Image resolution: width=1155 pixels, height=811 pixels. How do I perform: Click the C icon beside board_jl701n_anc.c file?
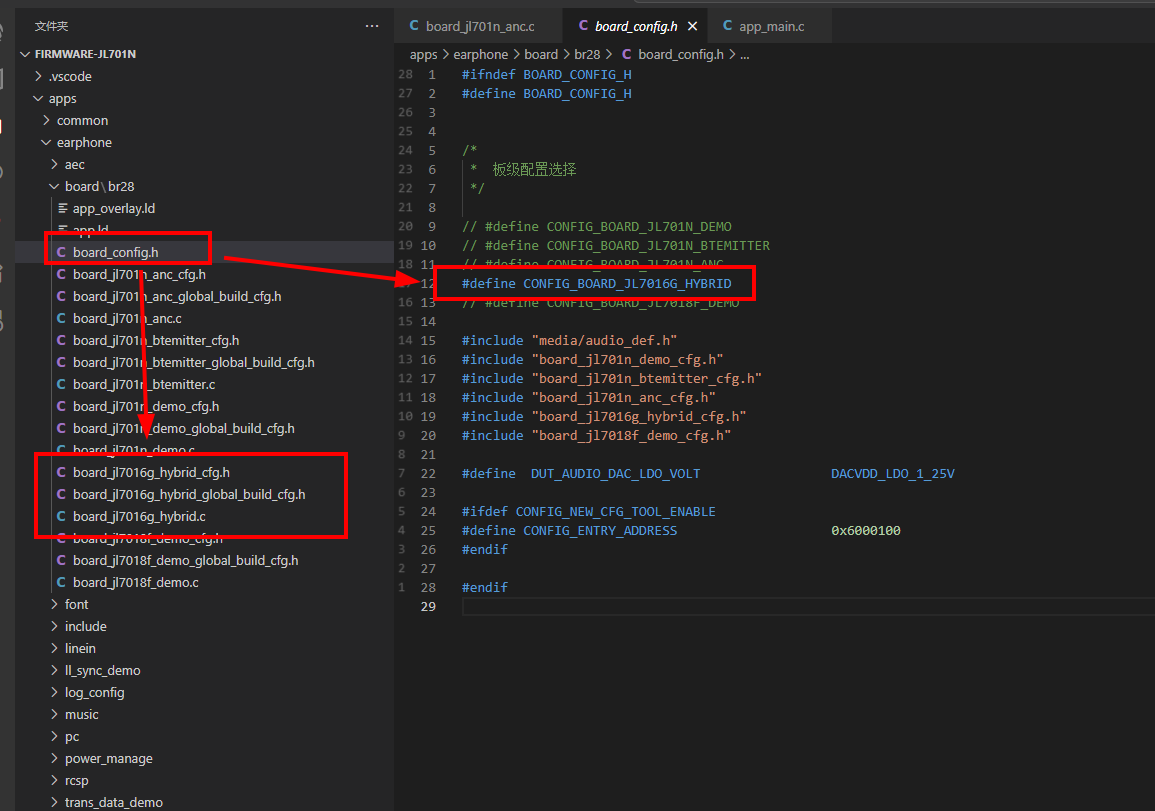click(x=61, y=318)
